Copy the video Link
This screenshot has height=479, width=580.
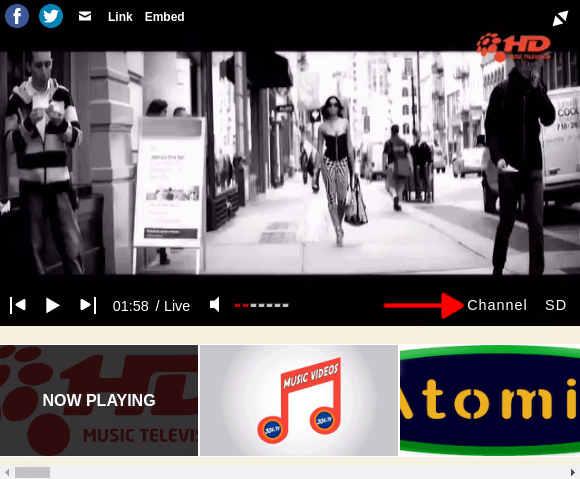point(120,17)
